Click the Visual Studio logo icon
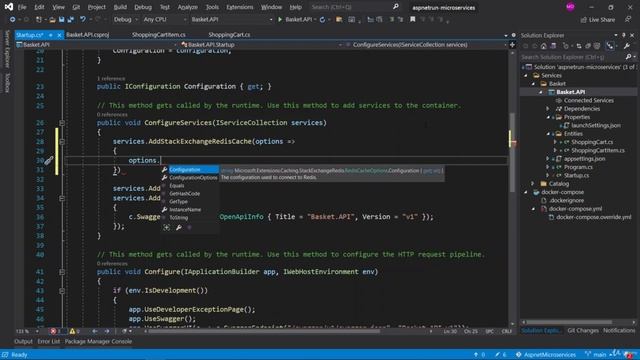 [9, 7]
